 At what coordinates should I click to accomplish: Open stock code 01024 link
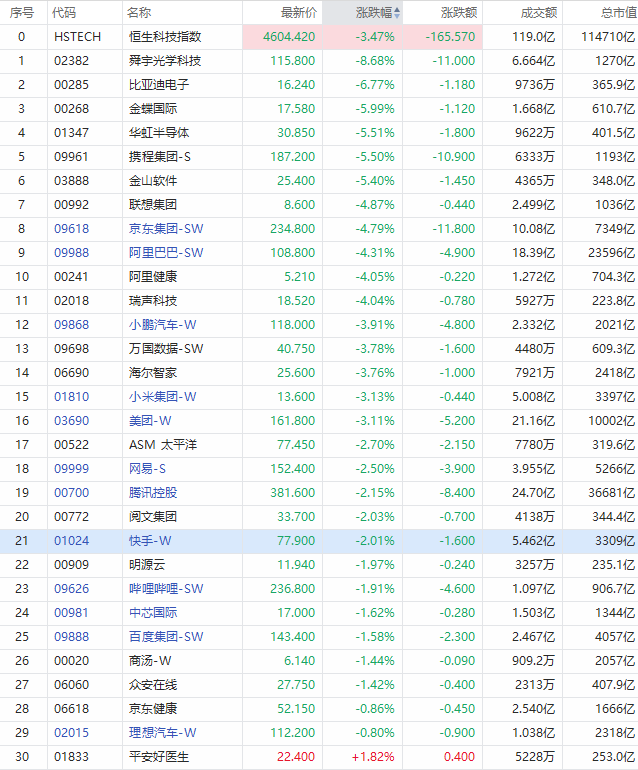click(72, 541)
